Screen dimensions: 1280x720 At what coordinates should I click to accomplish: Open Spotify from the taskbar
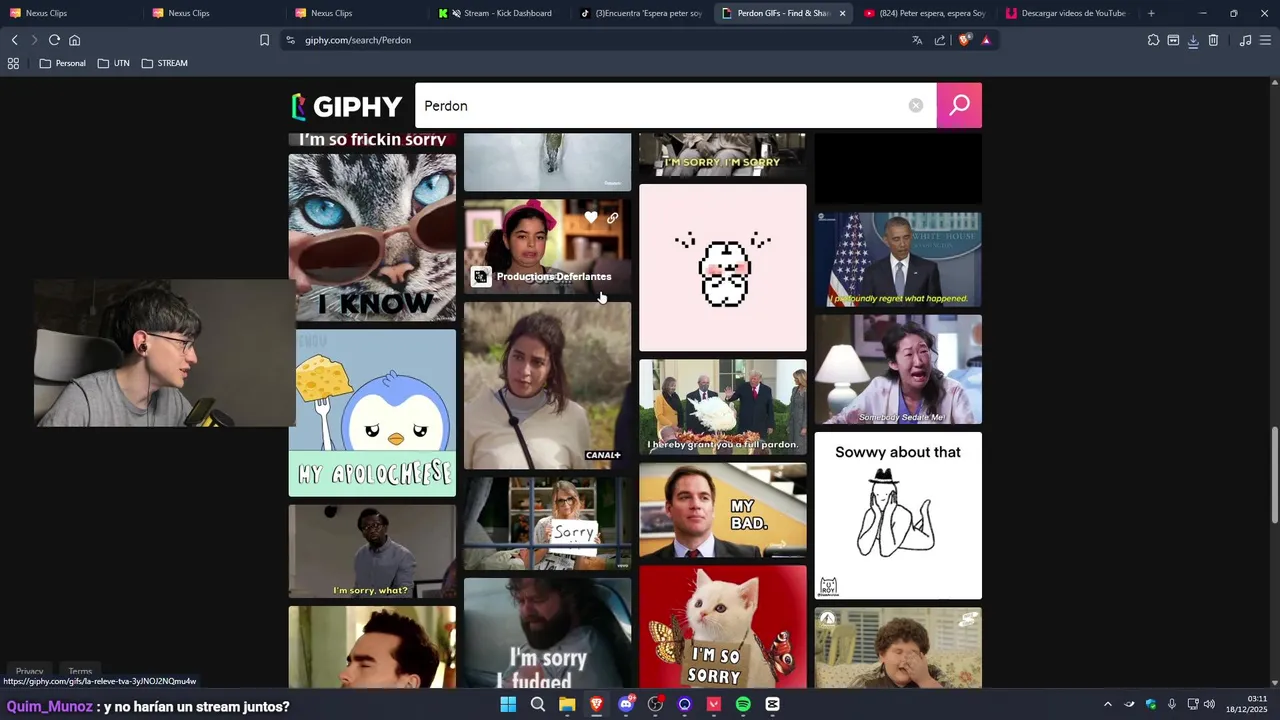[x=743, y=704]
